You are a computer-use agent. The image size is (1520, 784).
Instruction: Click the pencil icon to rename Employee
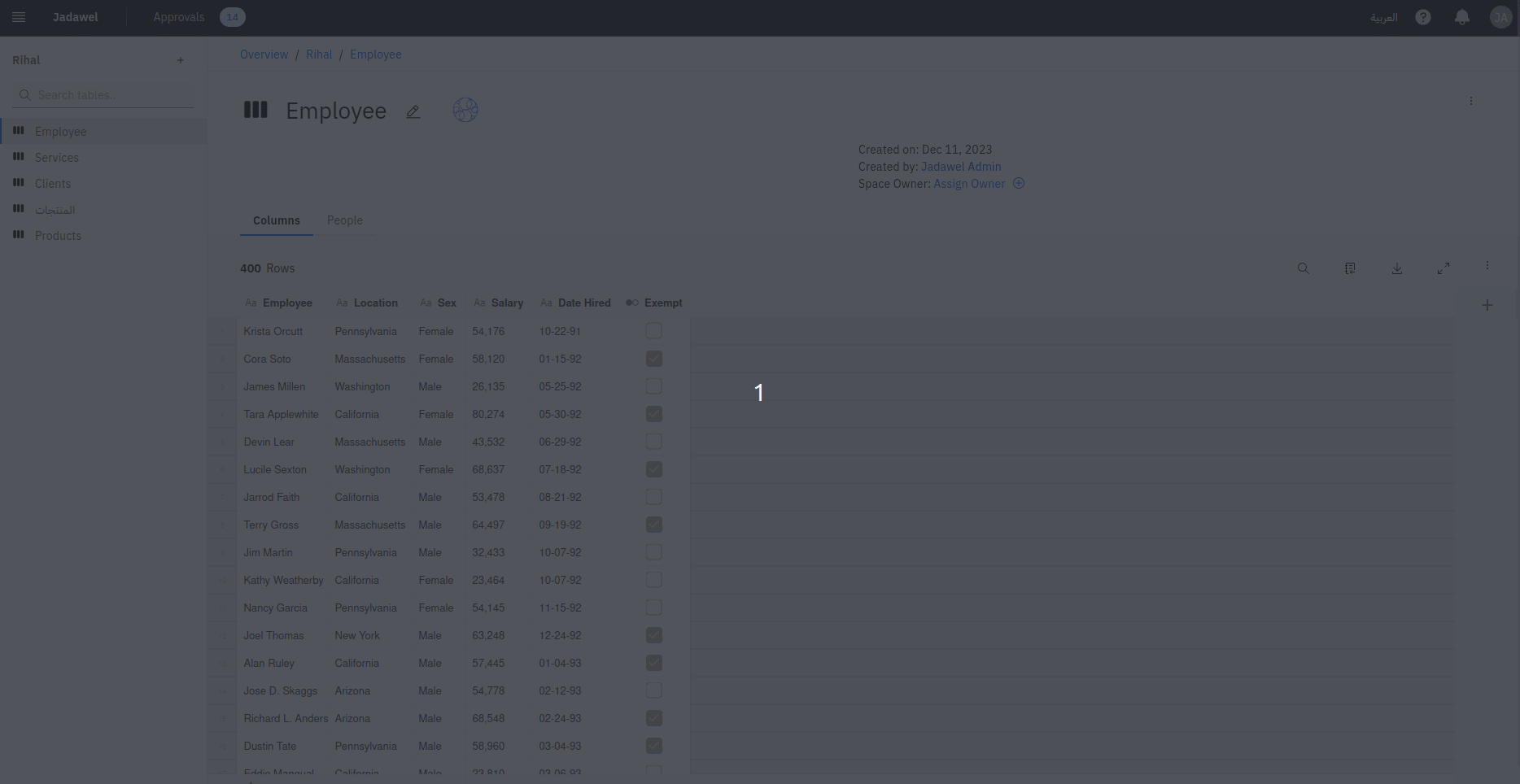[x=413, y=111]
